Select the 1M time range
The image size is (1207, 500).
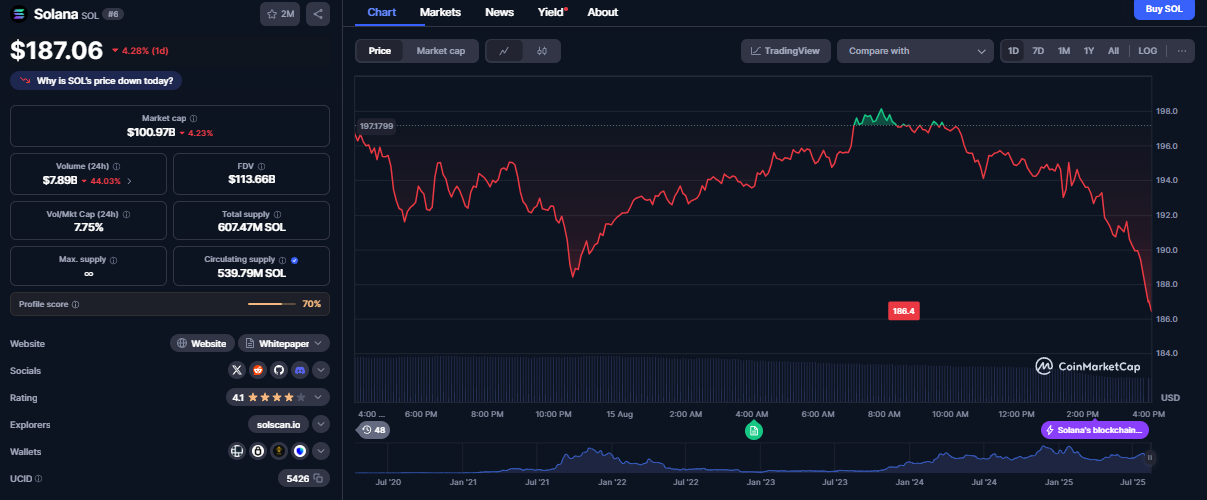pyautogui.click(x=1064, y=51)
